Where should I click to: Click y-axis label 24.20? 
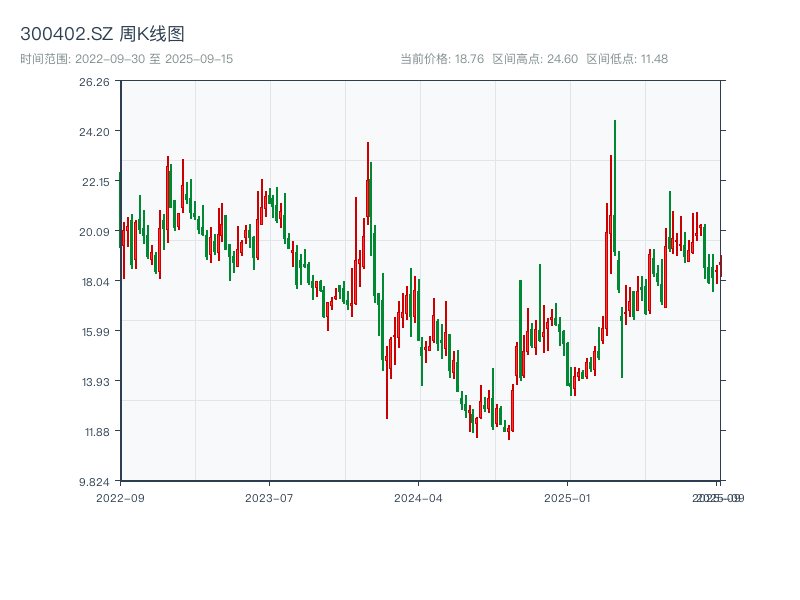(94, 132)
